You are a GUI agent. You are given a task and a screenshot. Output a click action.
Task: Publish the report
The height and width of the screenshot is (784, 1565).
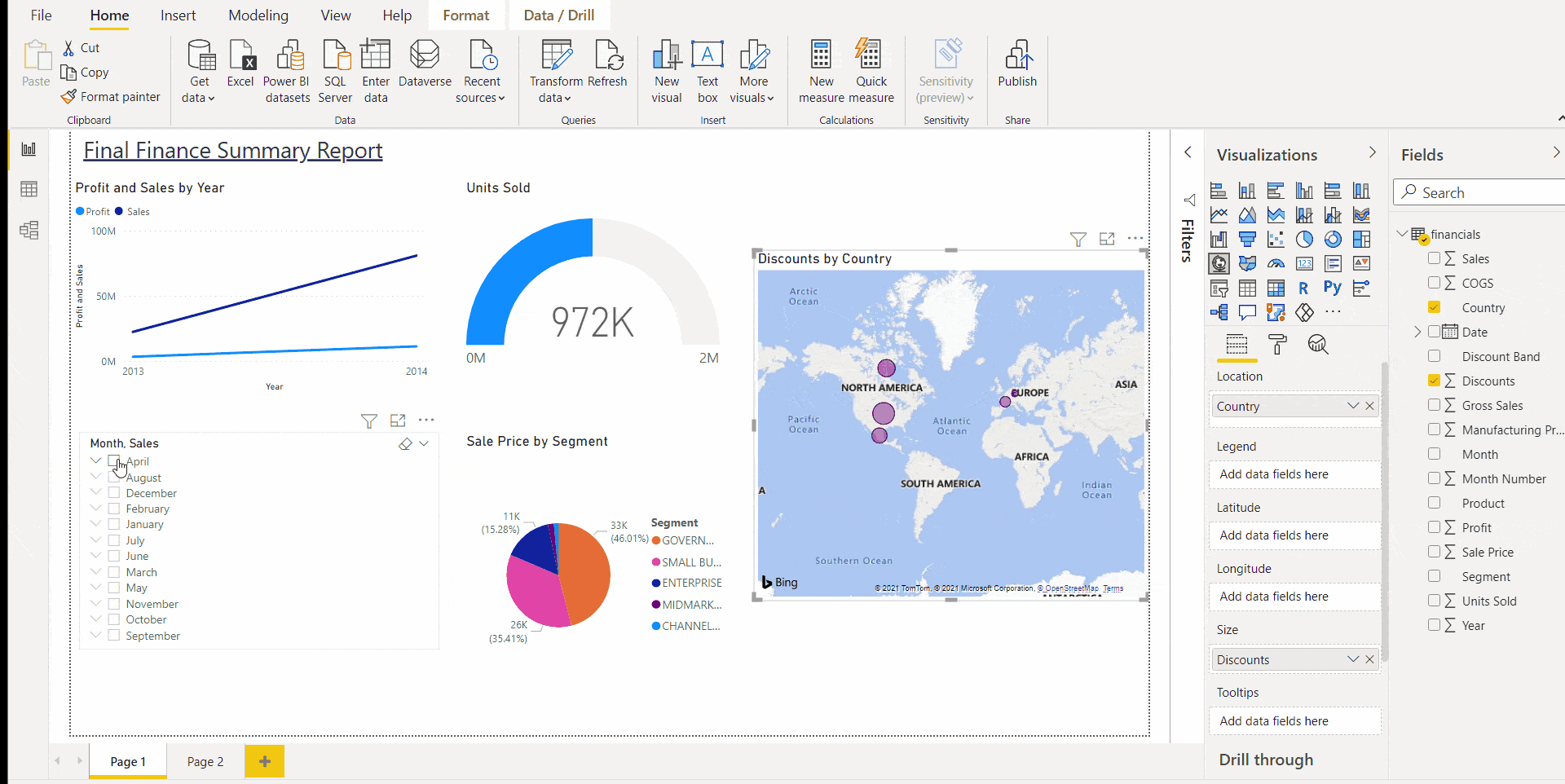click(1017, 69)
